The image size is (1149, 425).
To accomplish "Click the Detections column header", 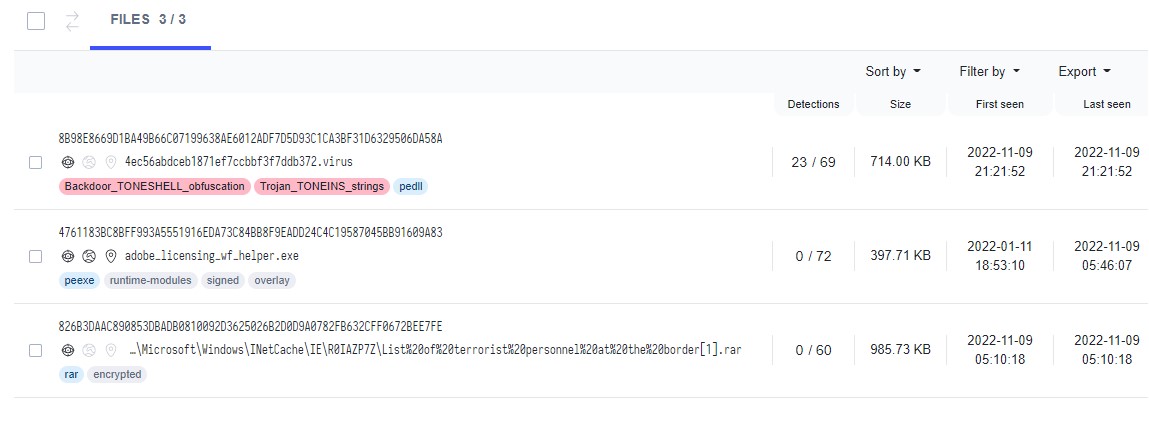I will [x=813, y=104].
